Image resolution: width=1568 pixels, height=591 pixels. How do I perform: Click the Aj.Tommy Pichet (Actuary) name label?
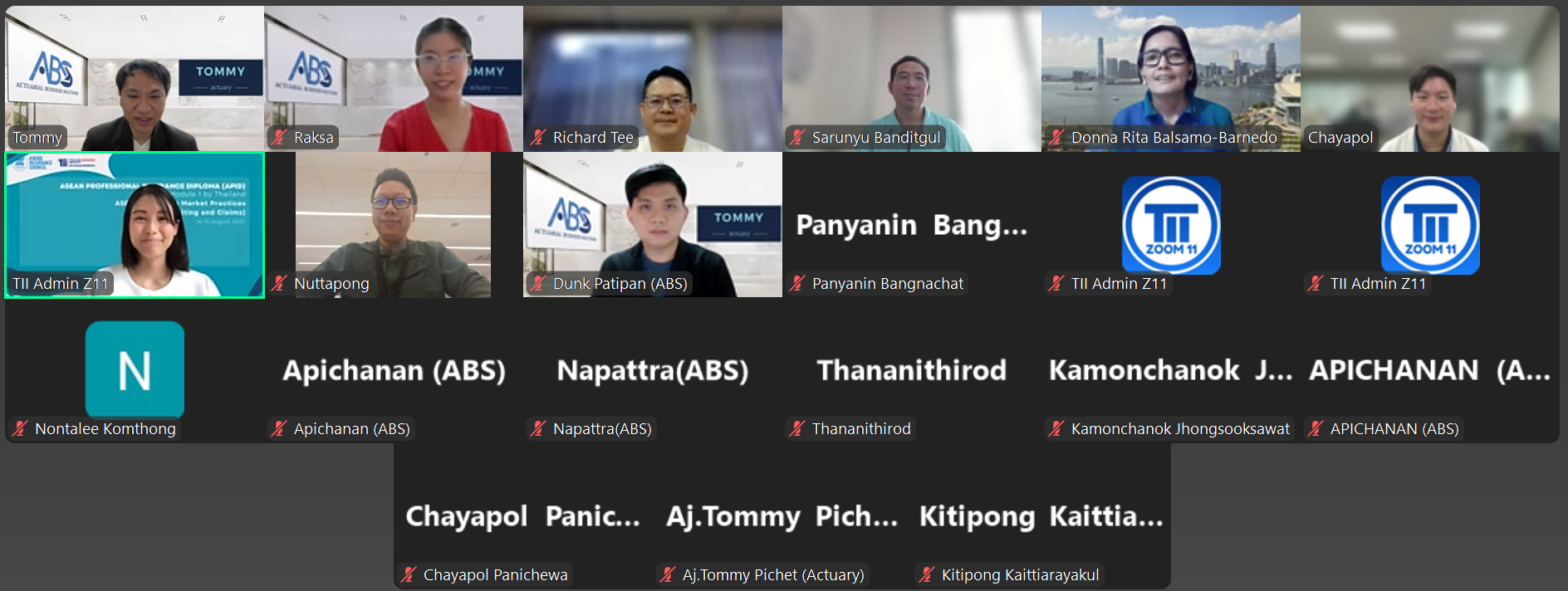[773, 575]
